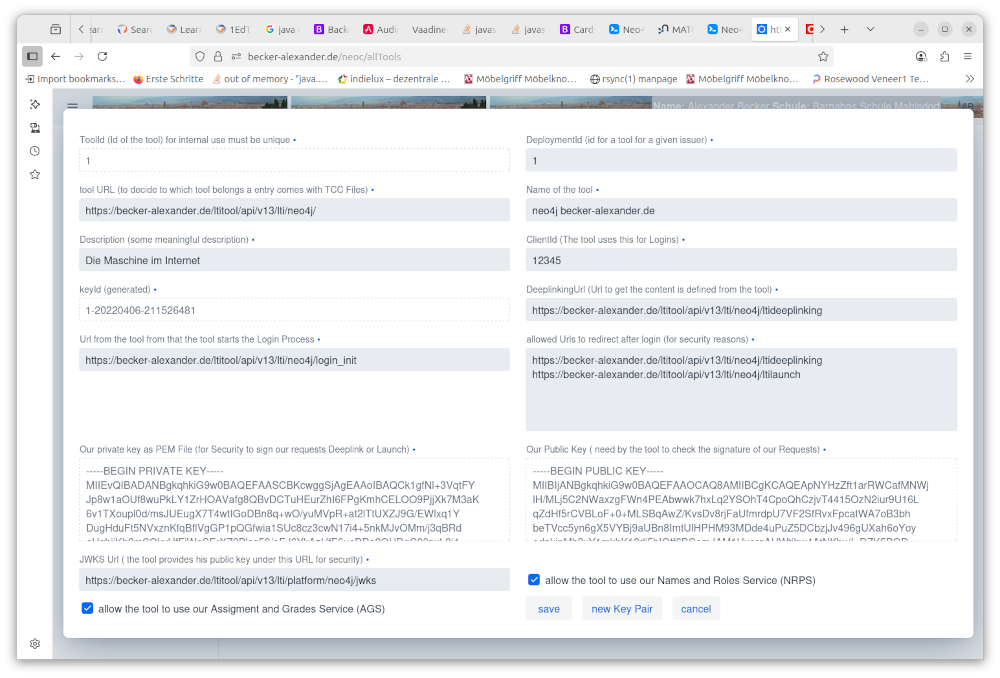This screenshot has height=678, width=1000.
Task: Click the cancel button
Action: point(696,608)
